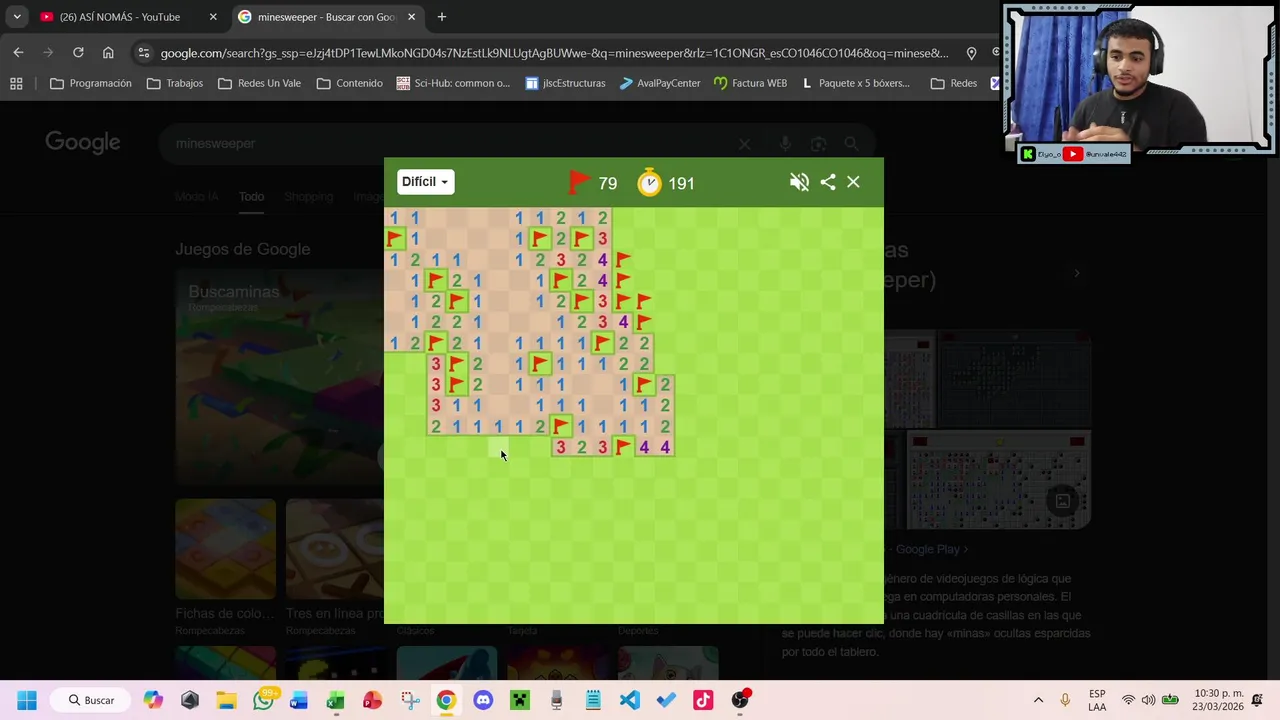Click the Google logo
The height and width of the screenshot is (720, 1280).
82,143
